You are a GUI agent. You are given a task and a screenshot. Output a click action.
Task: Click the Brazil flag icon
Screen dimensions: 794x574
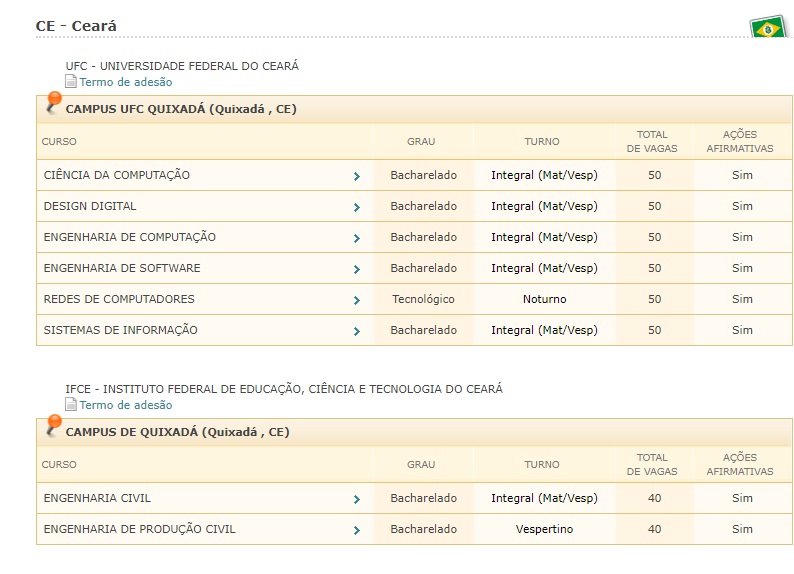(x=768, y=27)
